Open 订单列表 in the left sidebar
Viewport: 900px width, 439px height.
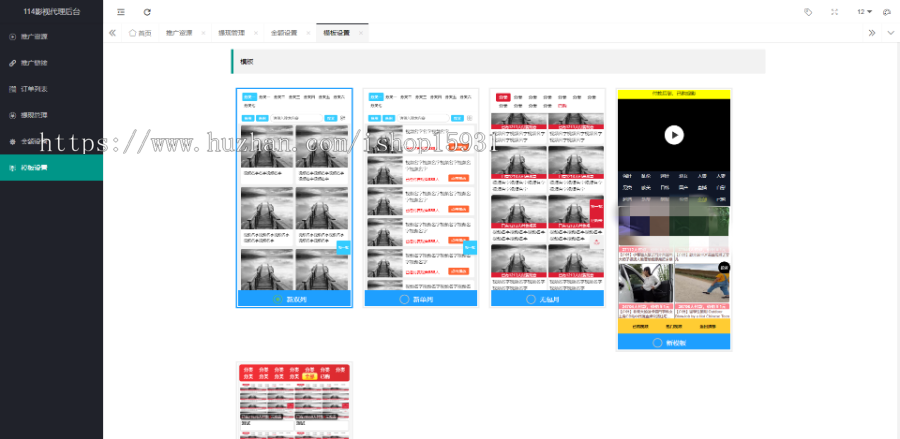[51, 89]
